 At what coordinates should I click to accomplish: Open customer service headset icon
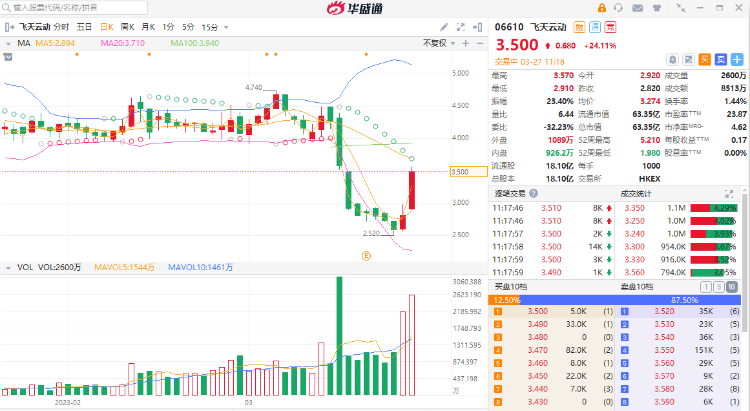pos(619,8)
